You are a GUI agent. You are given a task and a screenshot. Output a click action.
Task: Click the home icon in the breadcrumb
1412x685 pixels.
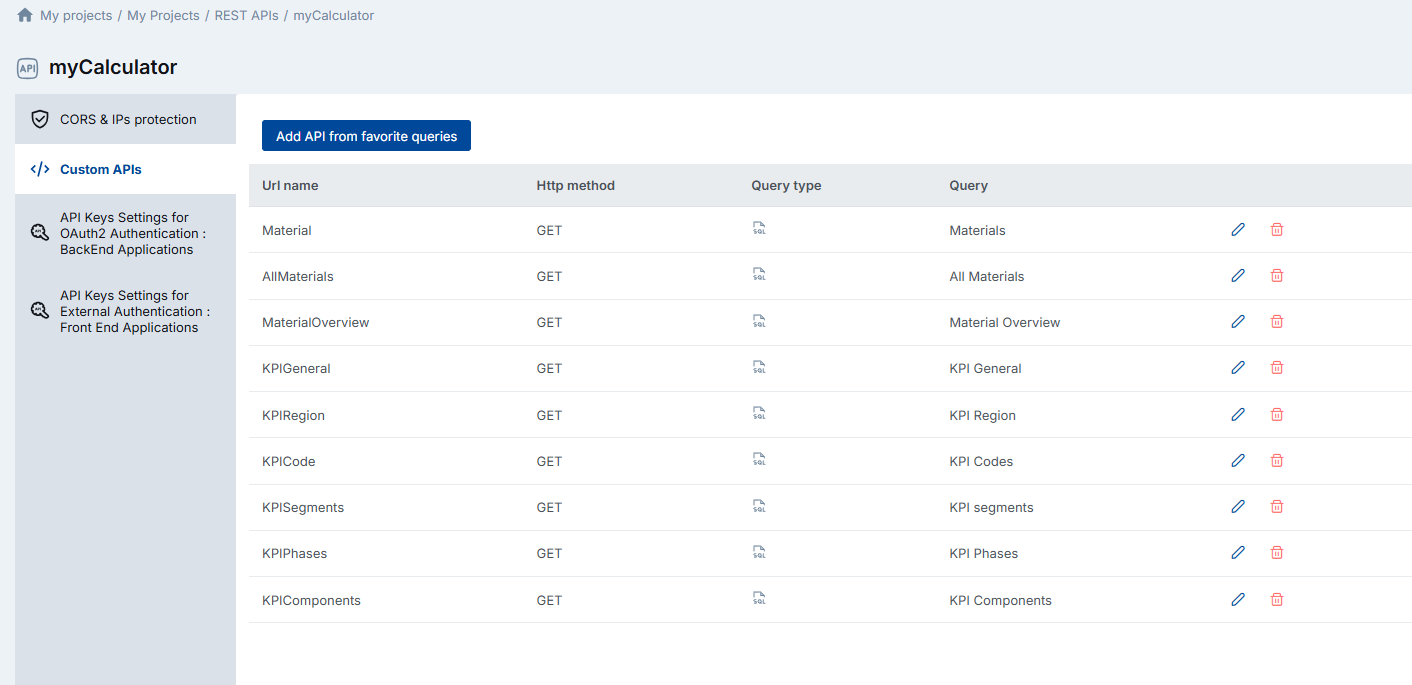(22, 15)
